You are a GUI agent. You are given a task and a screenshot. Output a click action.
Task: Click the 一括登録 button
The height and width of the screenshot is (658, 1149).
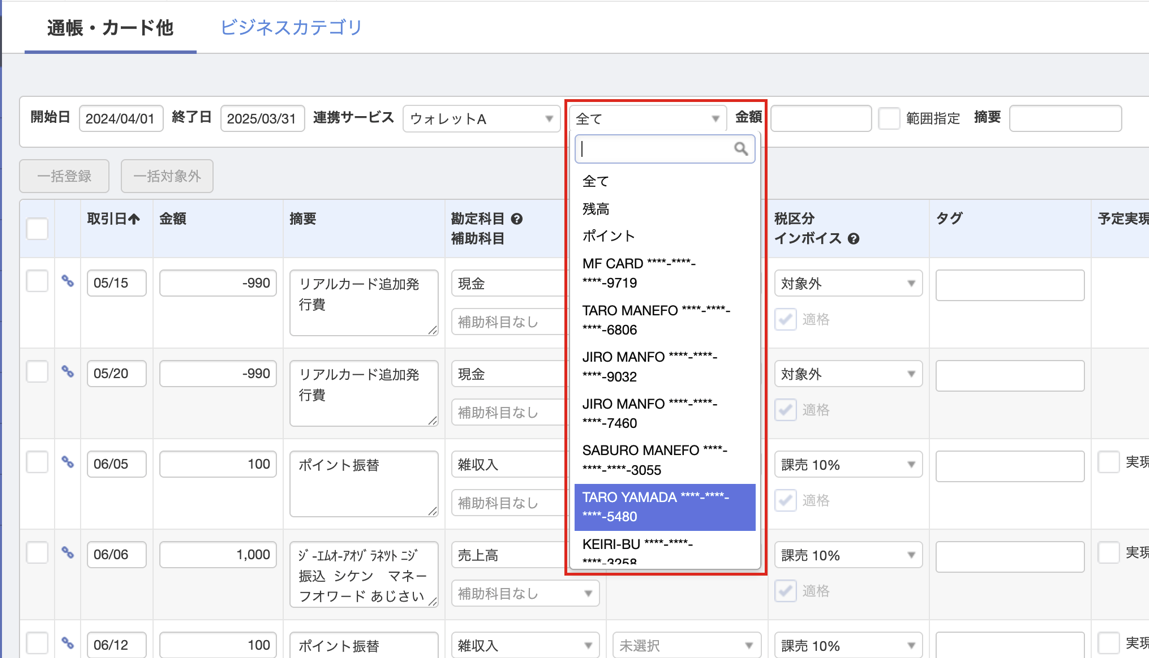(64, 176)
